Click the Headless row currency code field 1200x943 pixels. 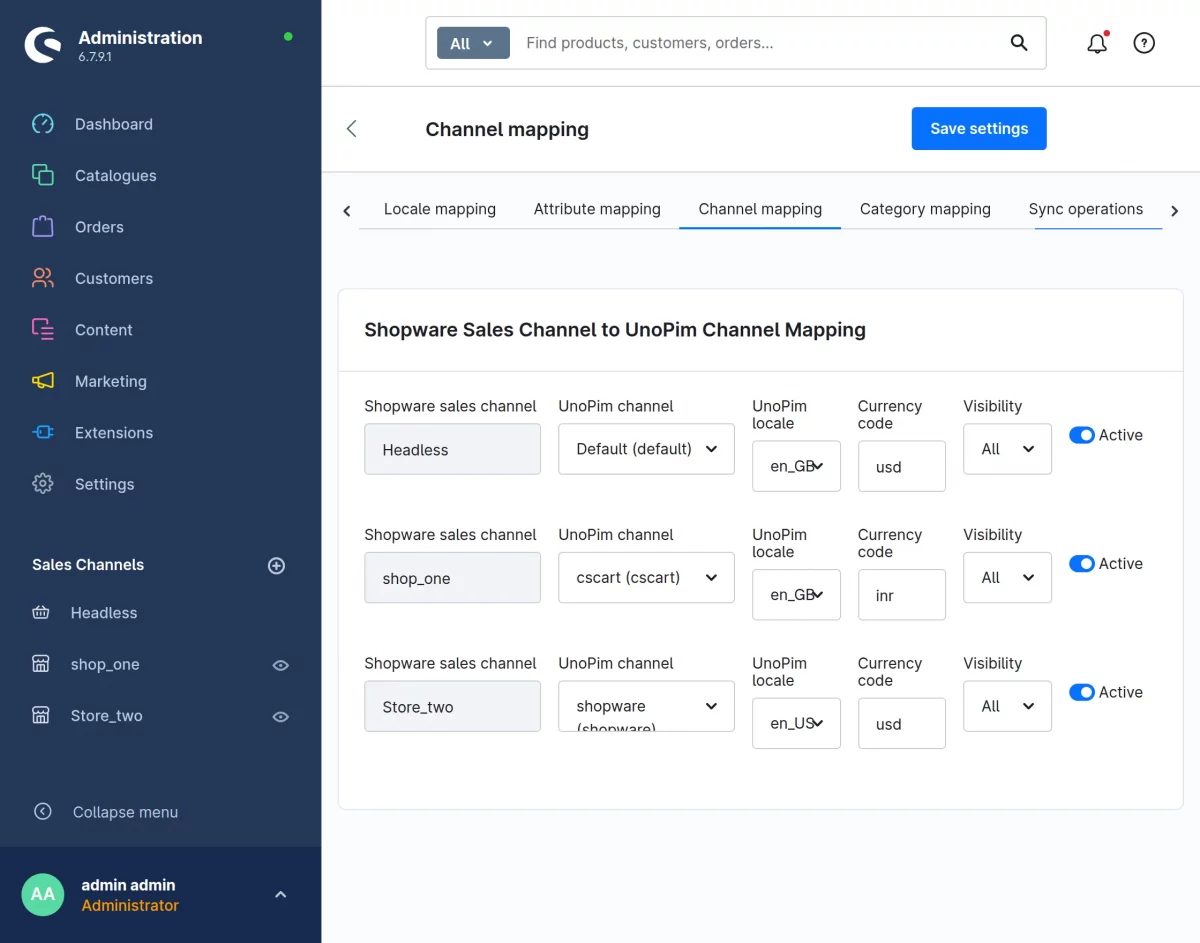(902, 466)
